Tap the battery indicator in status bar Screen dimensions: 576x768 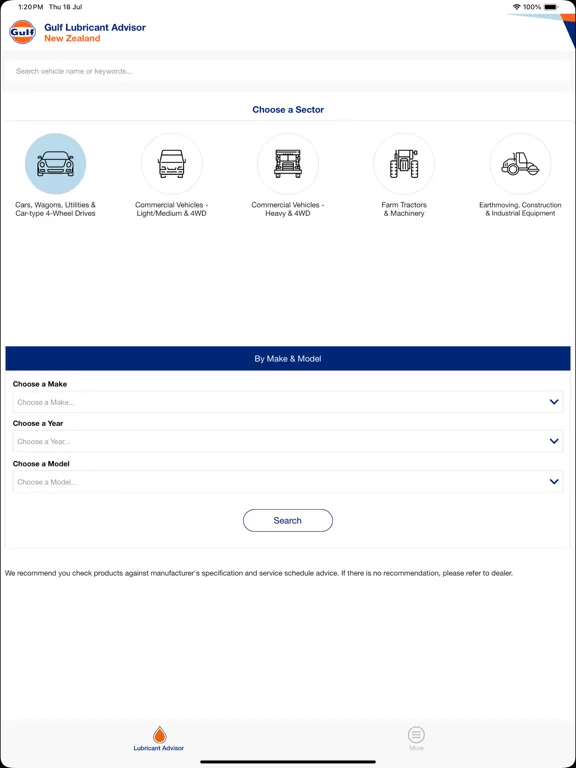pos(551,7)
